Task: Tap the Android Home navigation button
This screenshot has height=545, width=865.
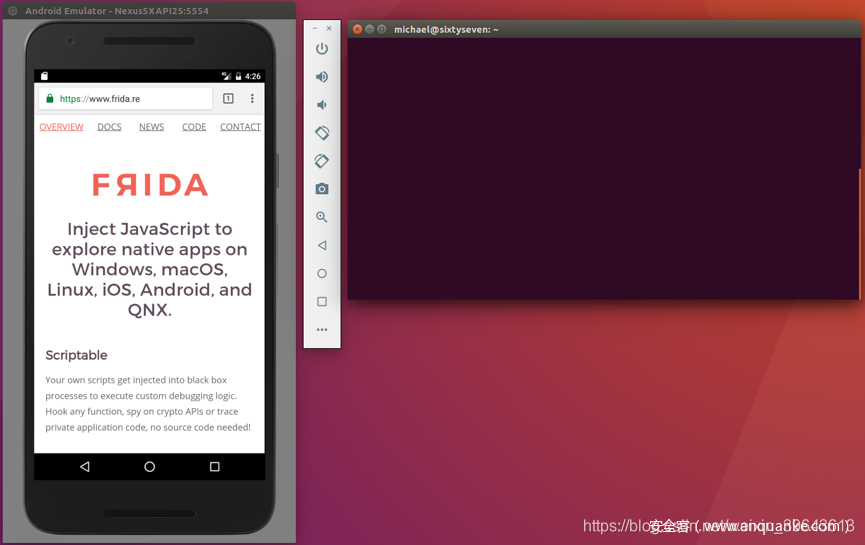Action: (x=149, y=467)
